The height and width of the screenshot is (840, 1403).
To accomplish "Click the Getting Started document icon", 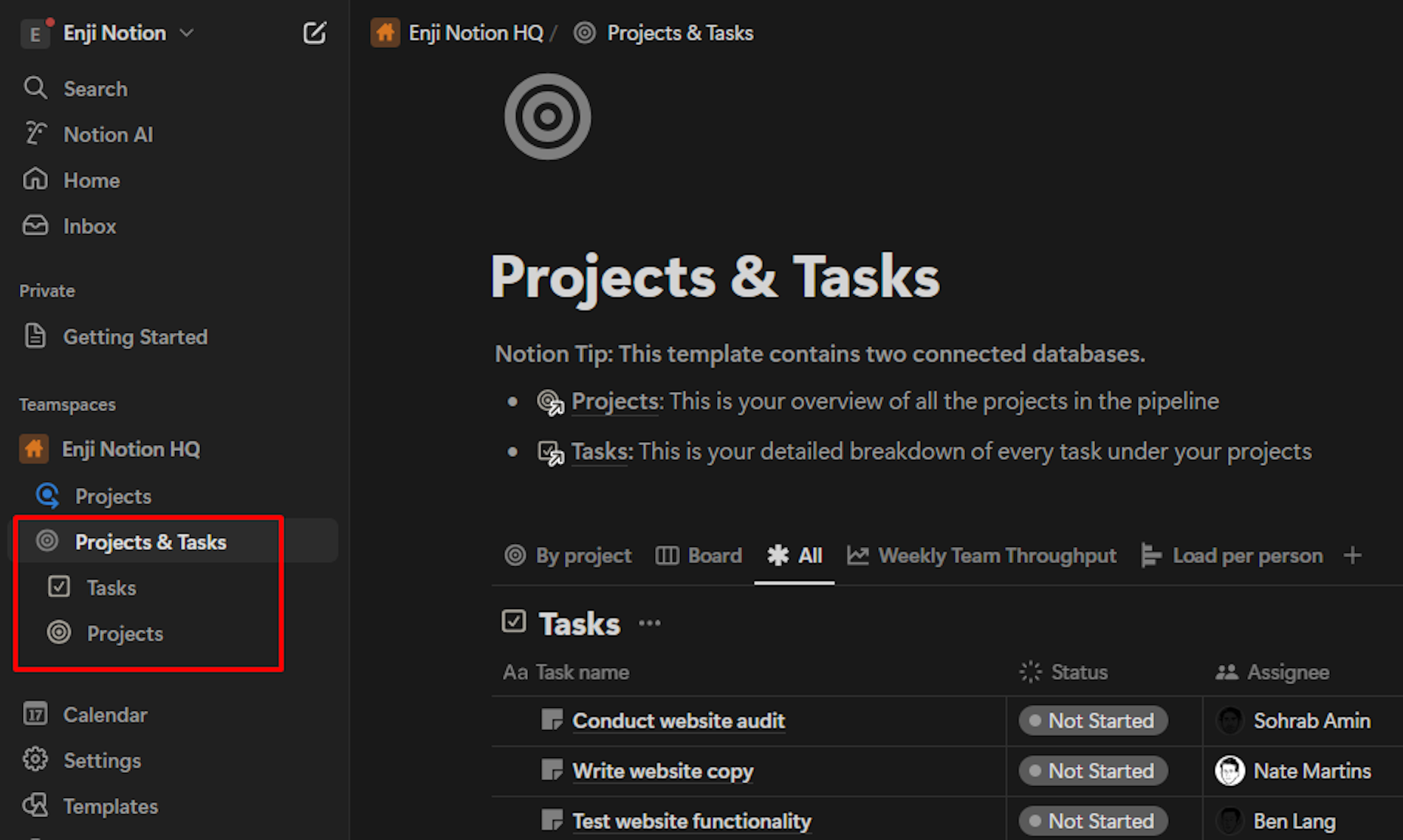I will pyautogui.click(x=35, y=336).
